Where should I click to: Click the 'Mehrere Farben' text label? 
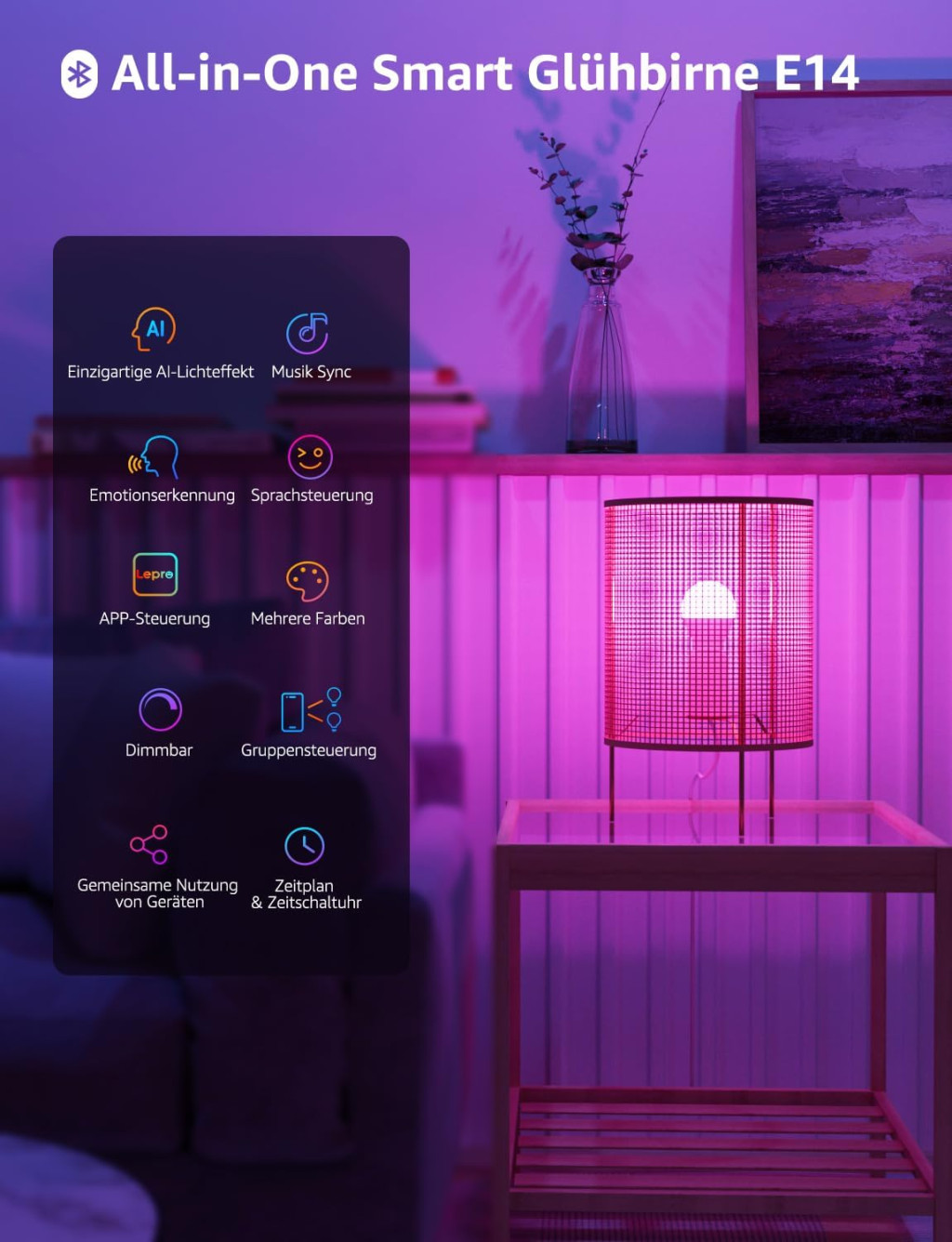[308, 618]
